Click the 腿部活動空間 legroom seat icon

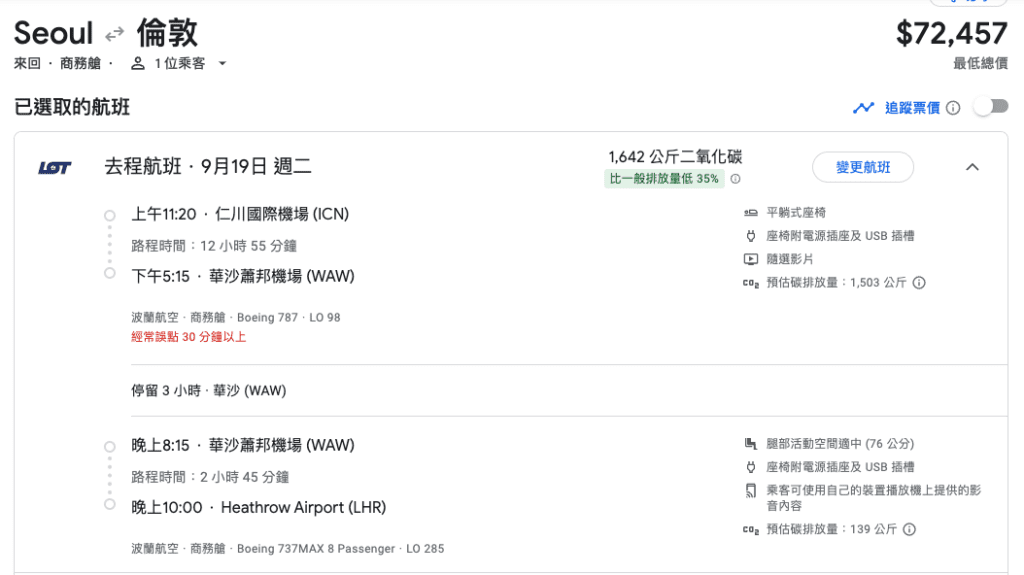pos(751,444)
